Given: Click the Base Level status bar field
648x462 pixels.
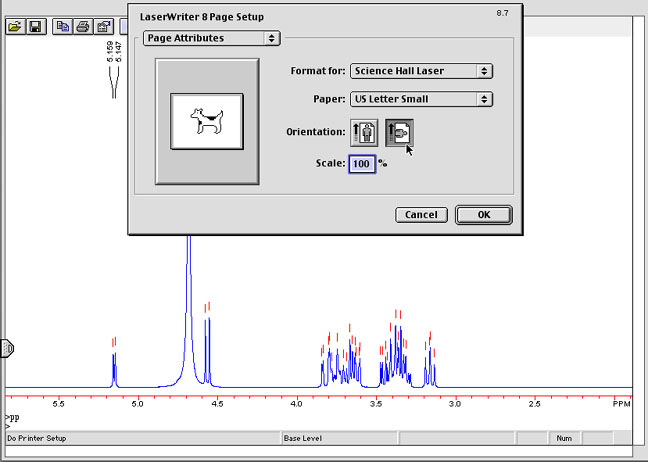Looking at the screenshot, I should 340,438.
